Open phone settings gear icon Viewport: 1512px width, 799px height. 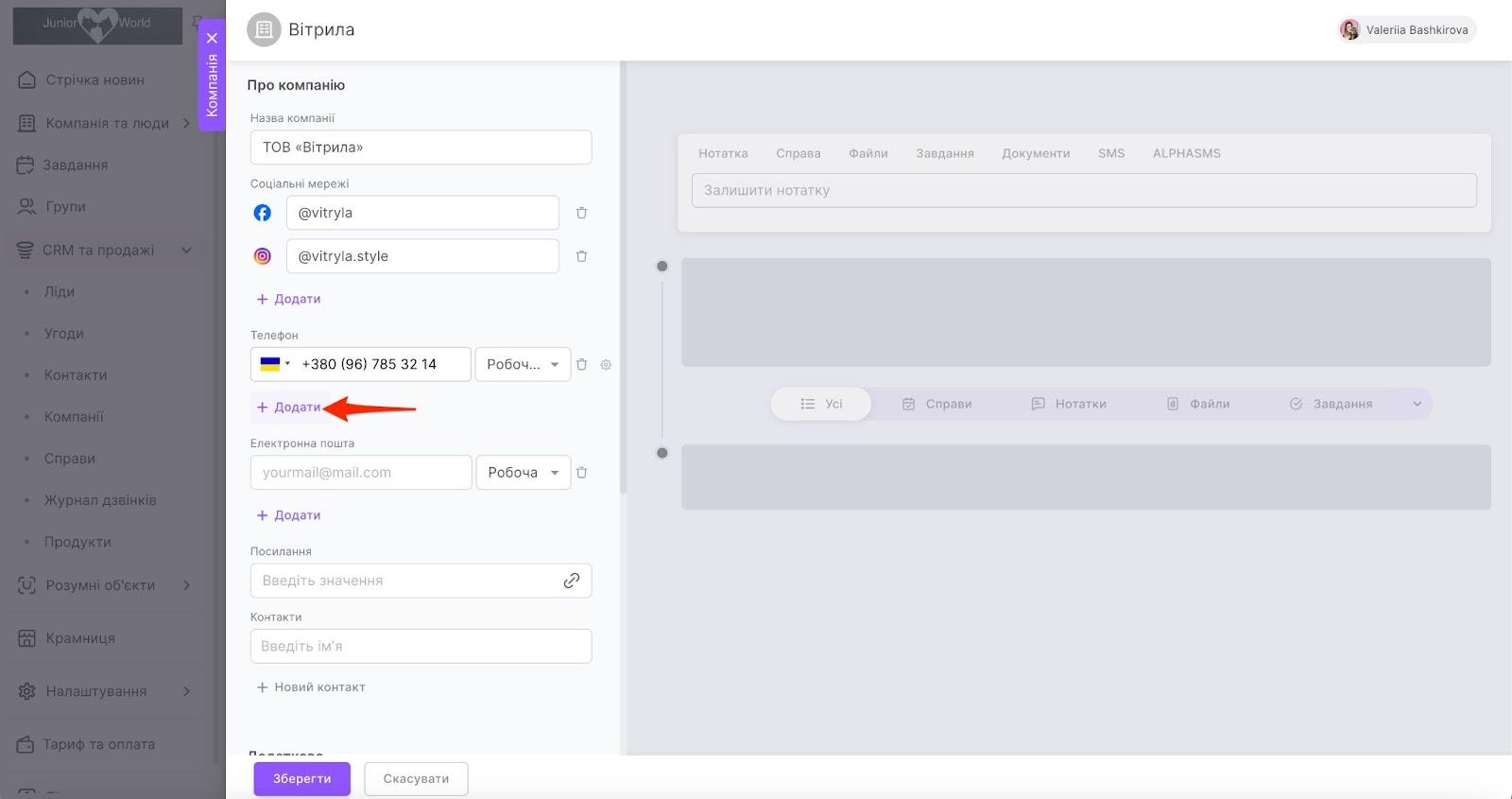pyautogui.click(x=606, y=364)
